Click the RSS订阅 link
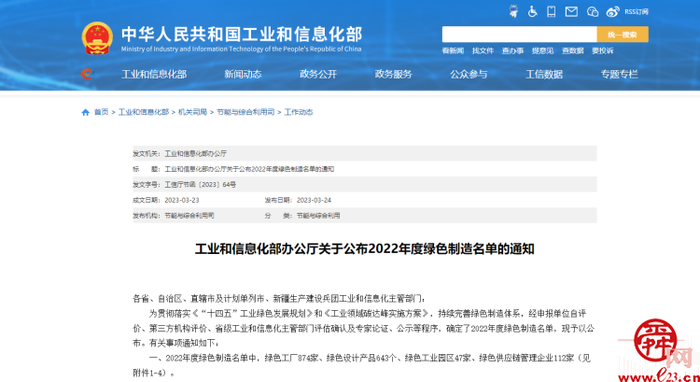The height and width of the screenshot is (382, 700). coord(636,12)
